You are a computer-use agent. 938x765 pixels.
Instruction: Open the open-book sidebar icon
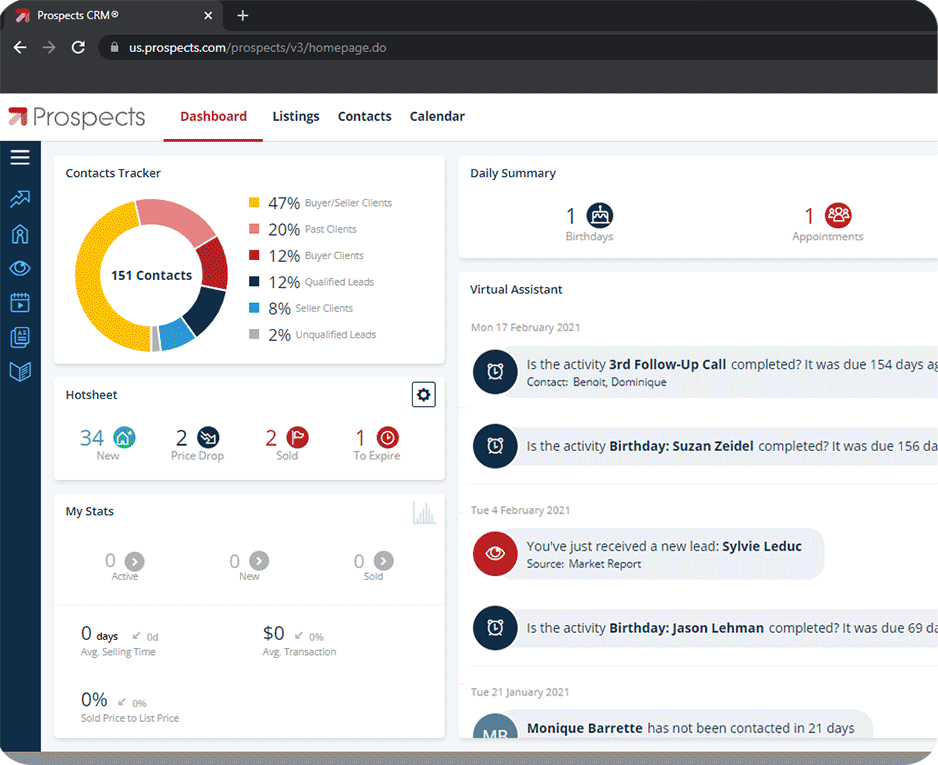[20, 371]
